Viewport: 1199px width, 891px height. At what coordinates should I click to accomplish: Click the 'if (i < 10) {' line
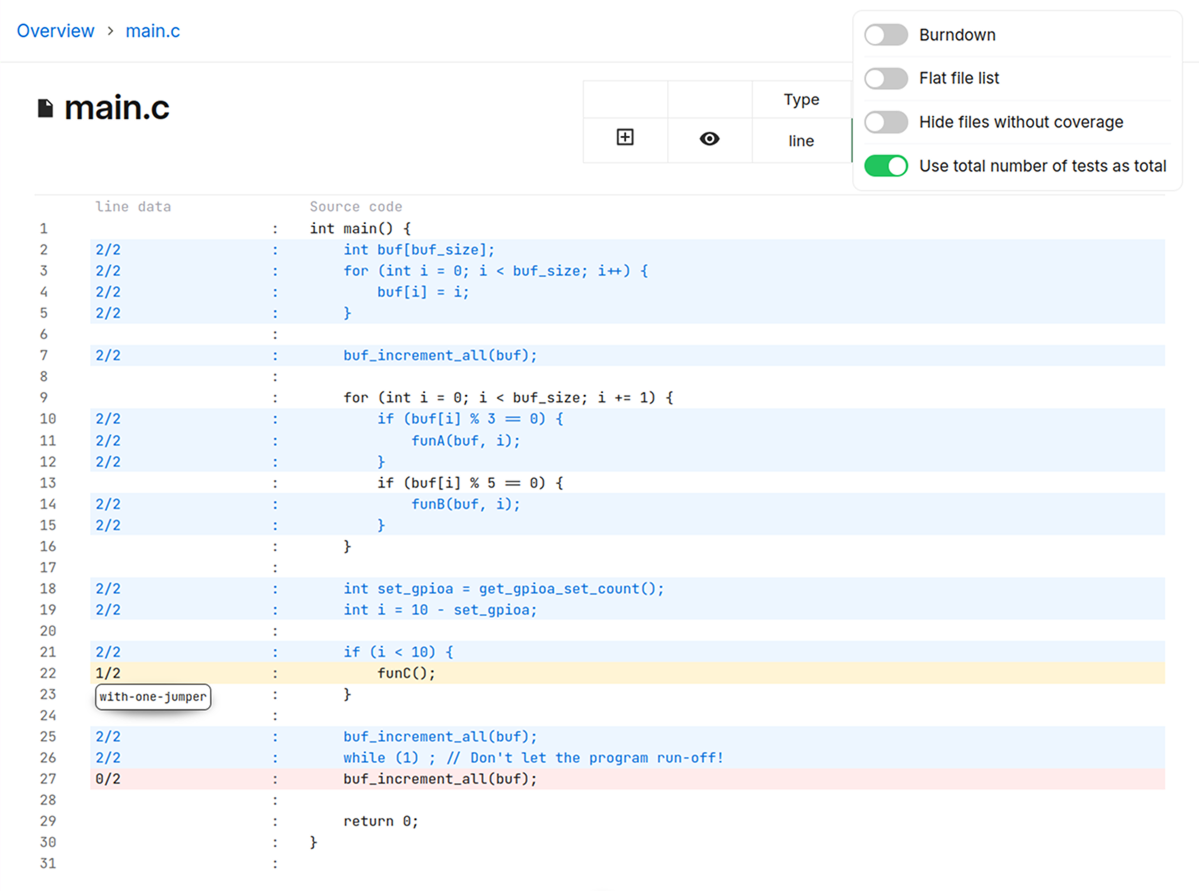tap(398, 652)
